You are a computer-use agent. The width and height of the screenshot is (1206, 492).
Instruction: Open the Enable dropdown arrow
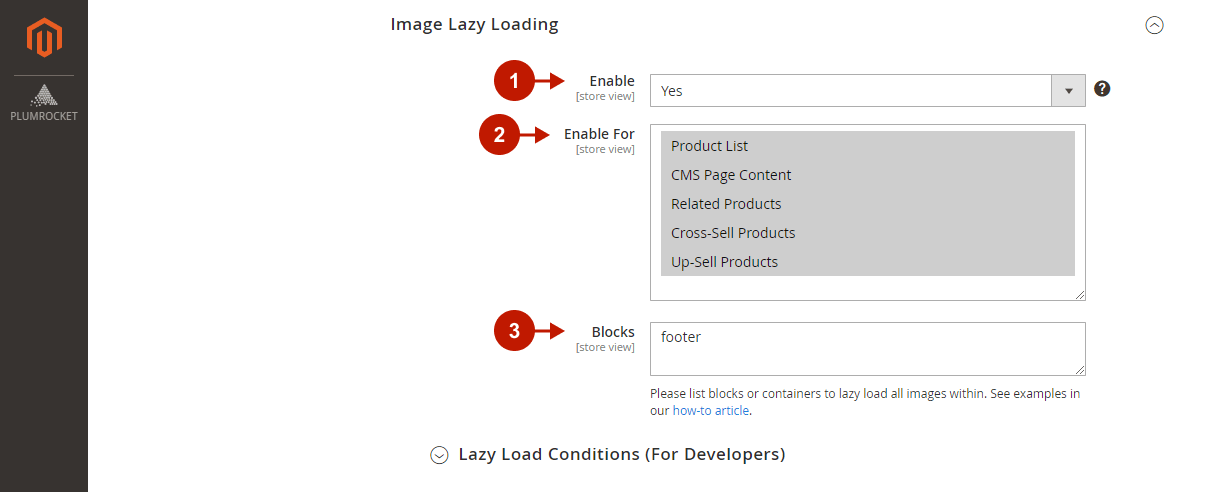pos(1068,91)
